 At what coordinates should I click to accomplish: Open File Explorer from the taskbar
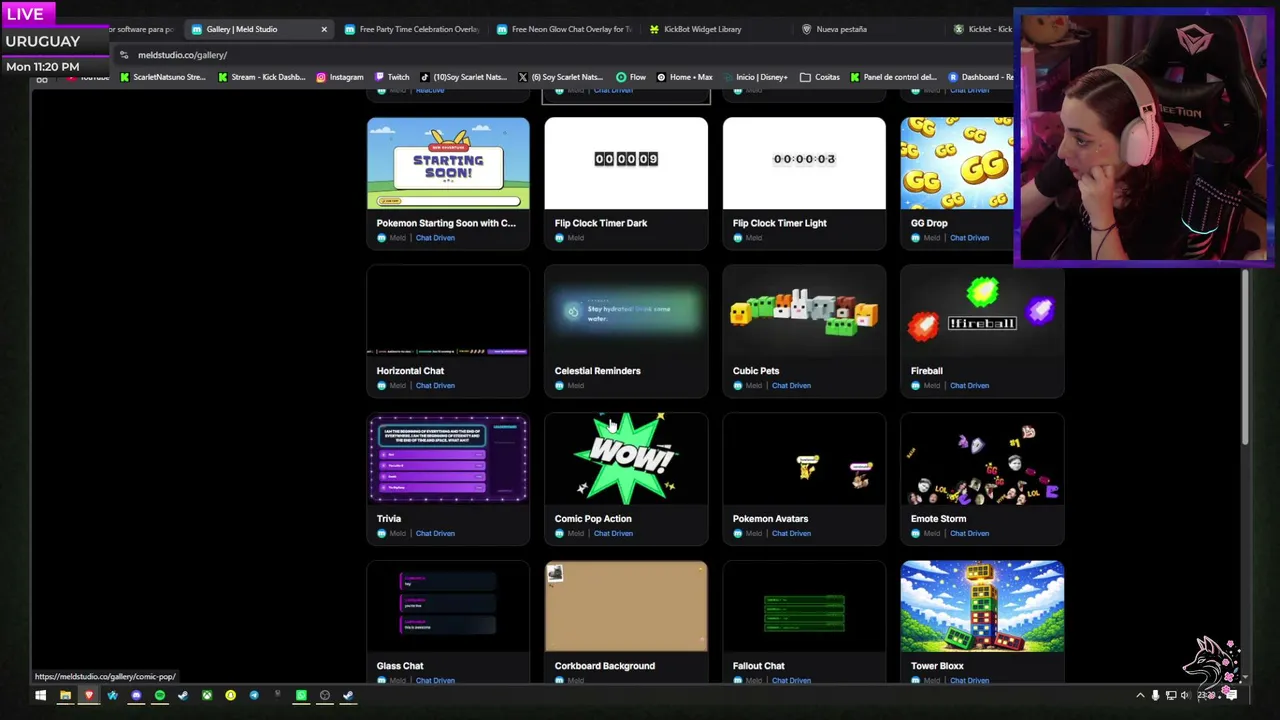click(65, 695)
